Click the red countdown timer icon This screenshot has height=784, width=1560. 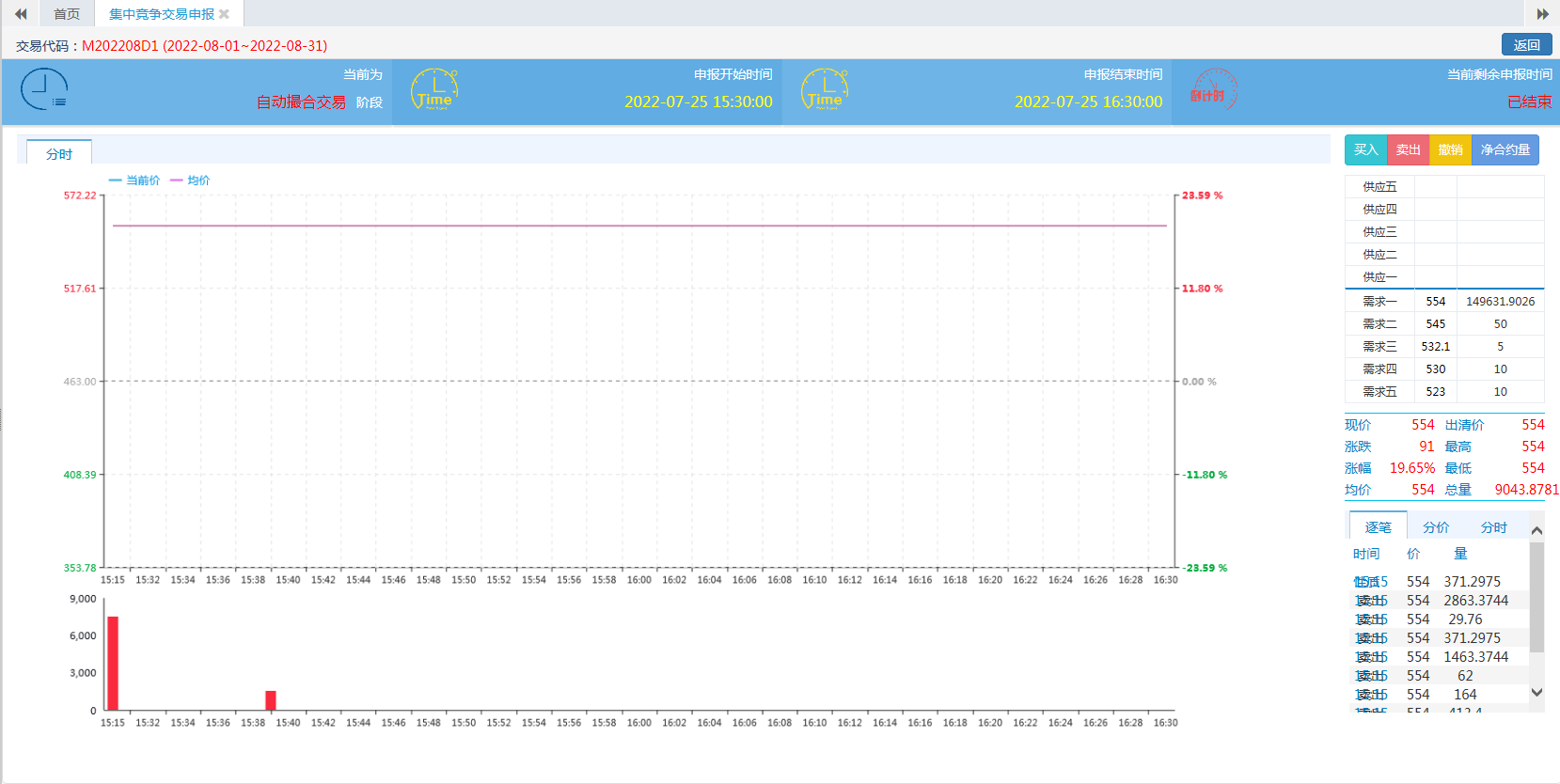(x=1214, y=90)
